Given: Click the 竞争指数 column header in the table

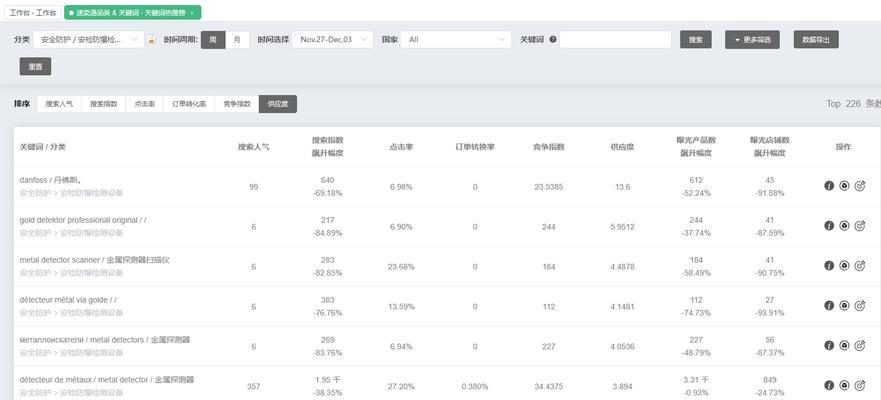Looking at the screenshot, I should [x=549, y=147].
